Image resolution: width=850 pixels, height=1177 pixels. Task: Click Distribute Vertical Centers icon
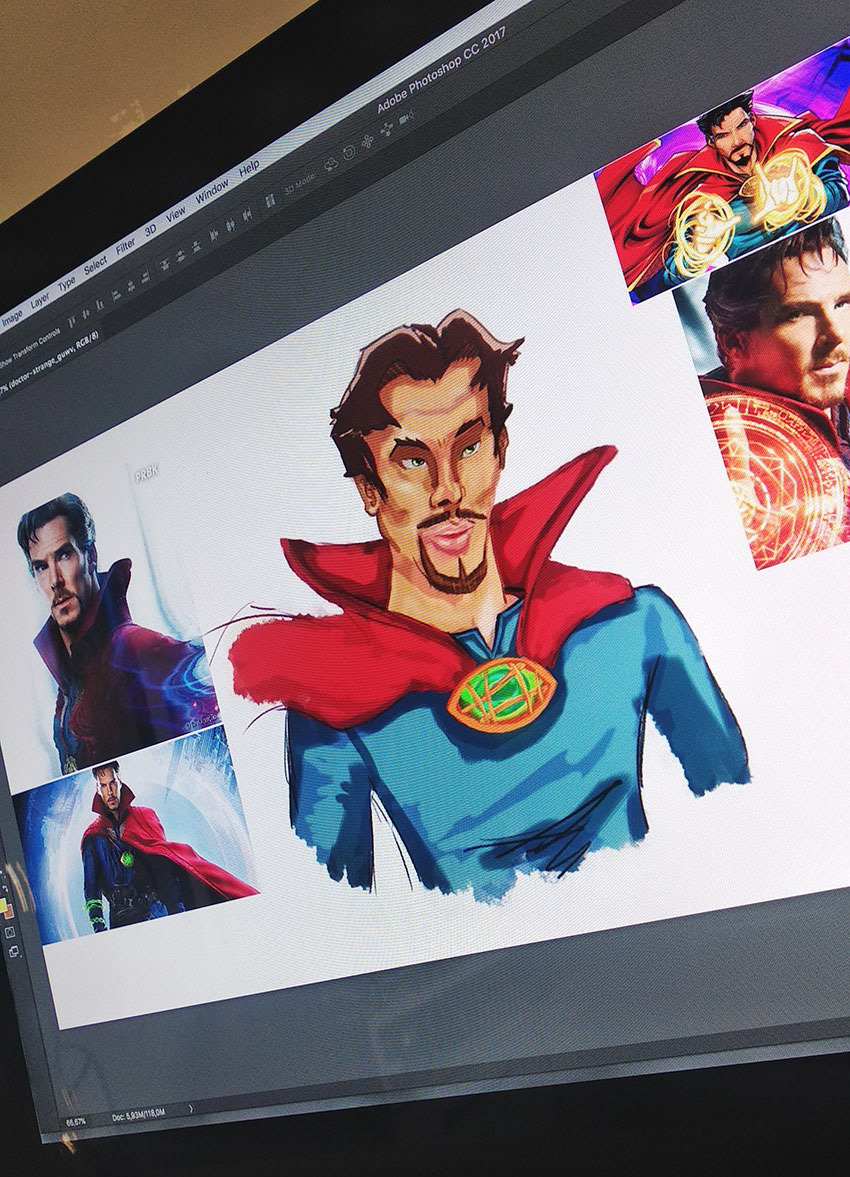(x=181, y=255)
